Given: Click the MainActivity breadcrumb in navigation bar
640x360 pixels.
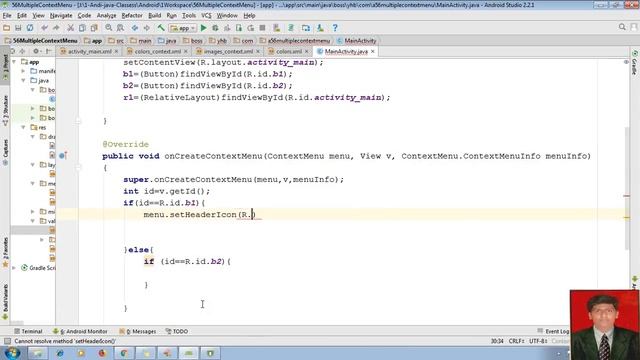Looking at the screenshot, I should click(x=357, y=41).
